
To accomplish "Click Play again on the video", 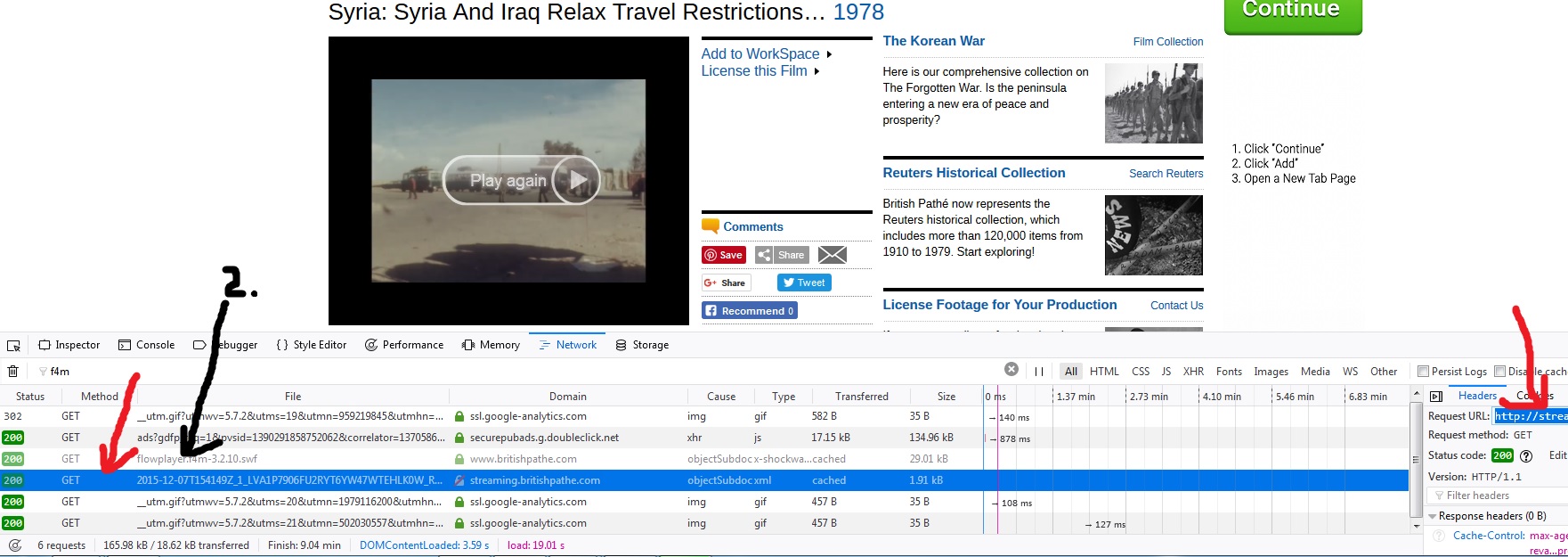I will 521,180.
